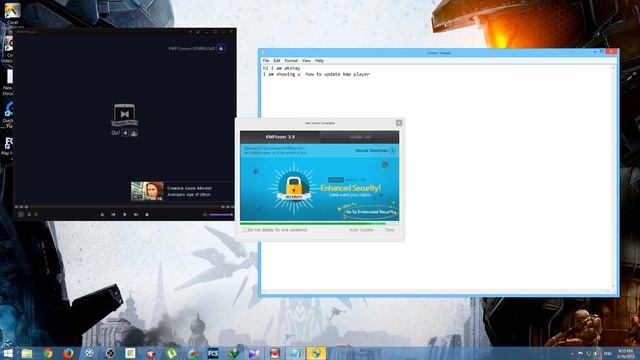Click the KMPlayer seek bar
This screenshot has width=640, height=360.
tap(124, 207)
